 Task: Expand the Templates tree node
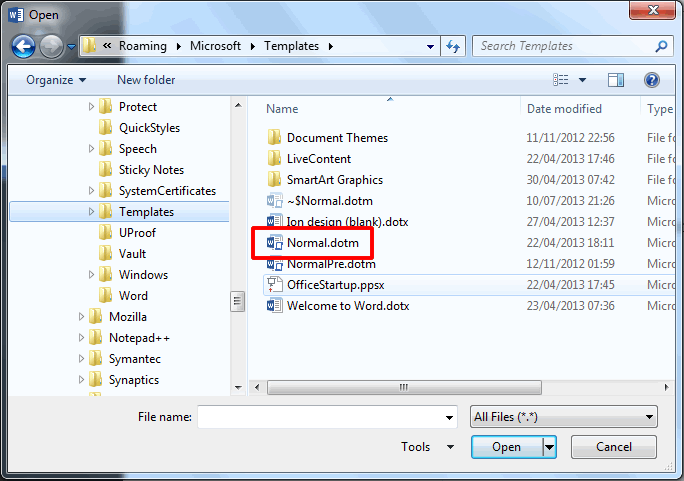click(x=91, y=212)
